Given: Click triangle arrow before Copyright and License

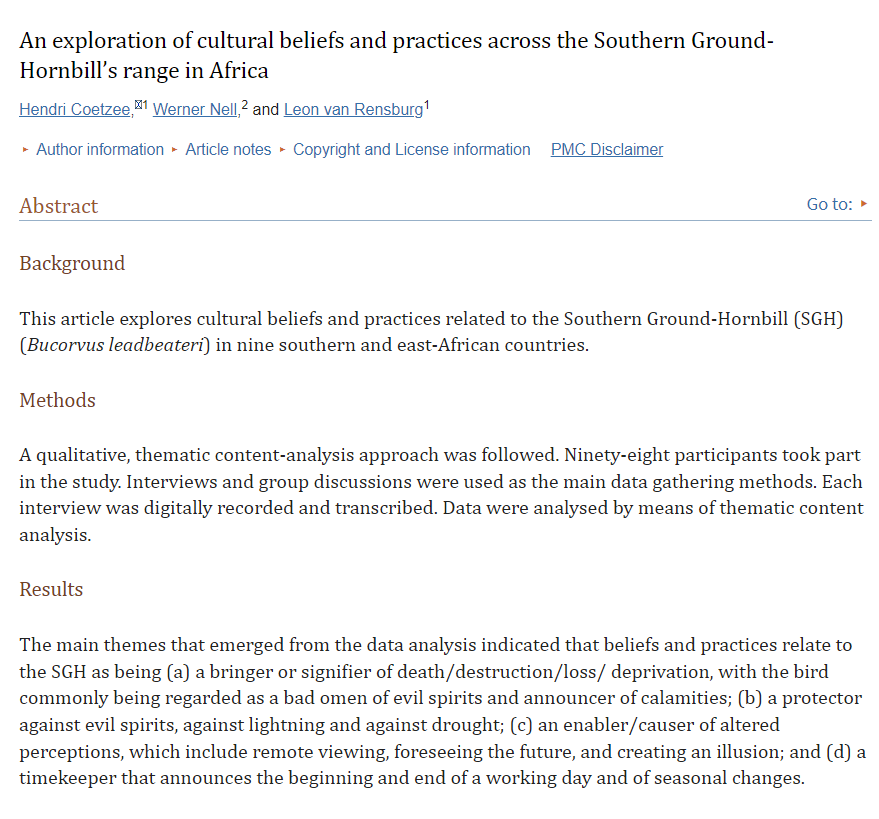Looking at the screenshot, I should tap(282, 150).
